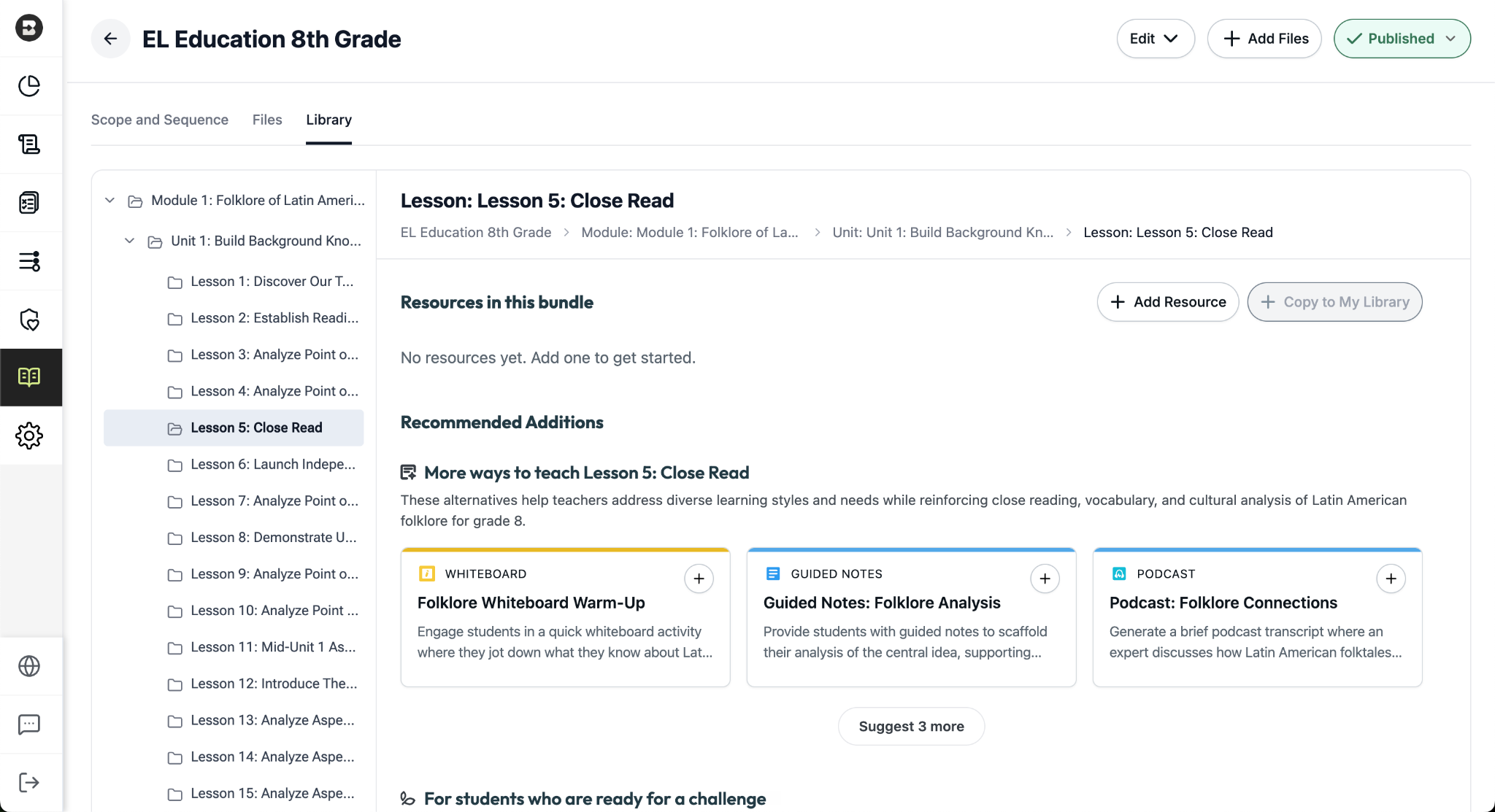Add the Podcast: Folklore Connections card
The image size is (1495, 812).
coord(1391,579)
